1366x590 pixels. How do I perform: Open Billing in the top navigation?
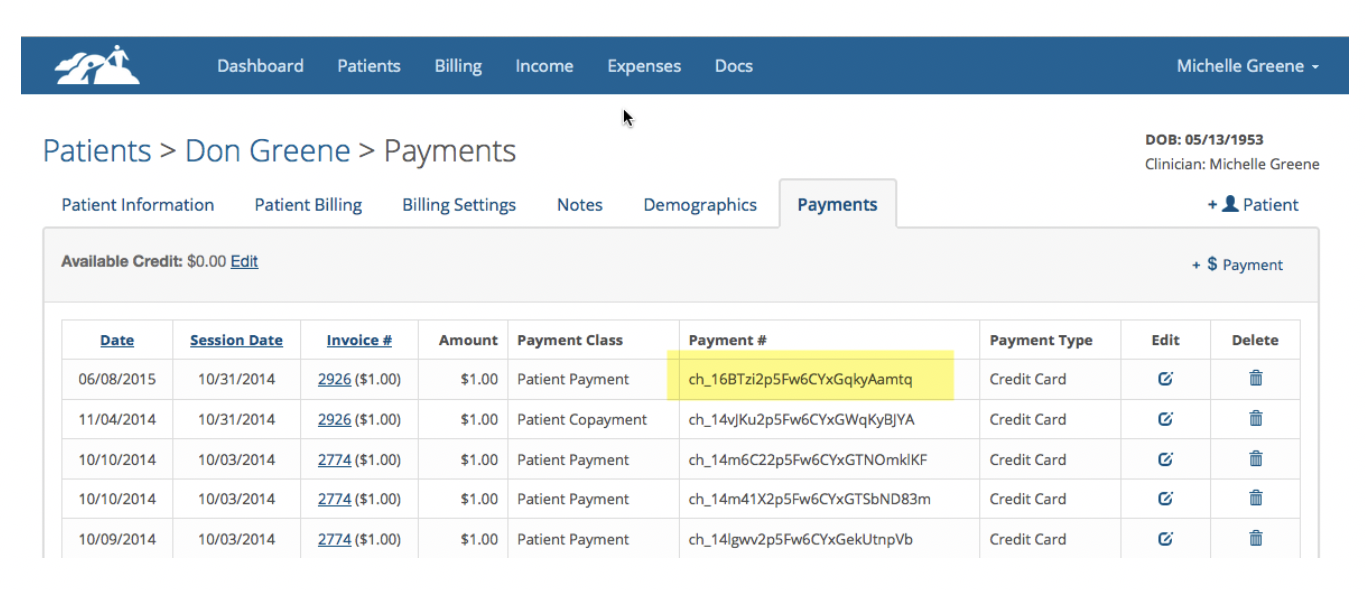click(x=458, y=66)
